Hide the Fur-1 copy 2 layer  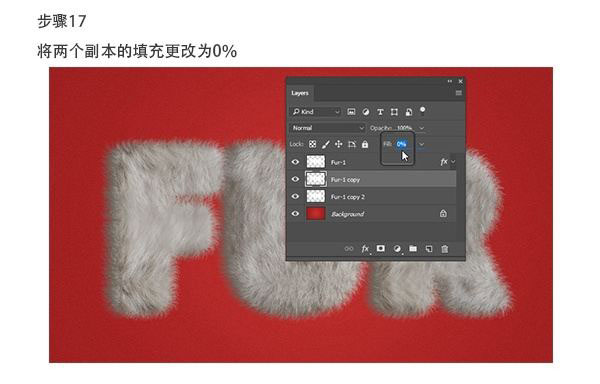tap(295, 196)
